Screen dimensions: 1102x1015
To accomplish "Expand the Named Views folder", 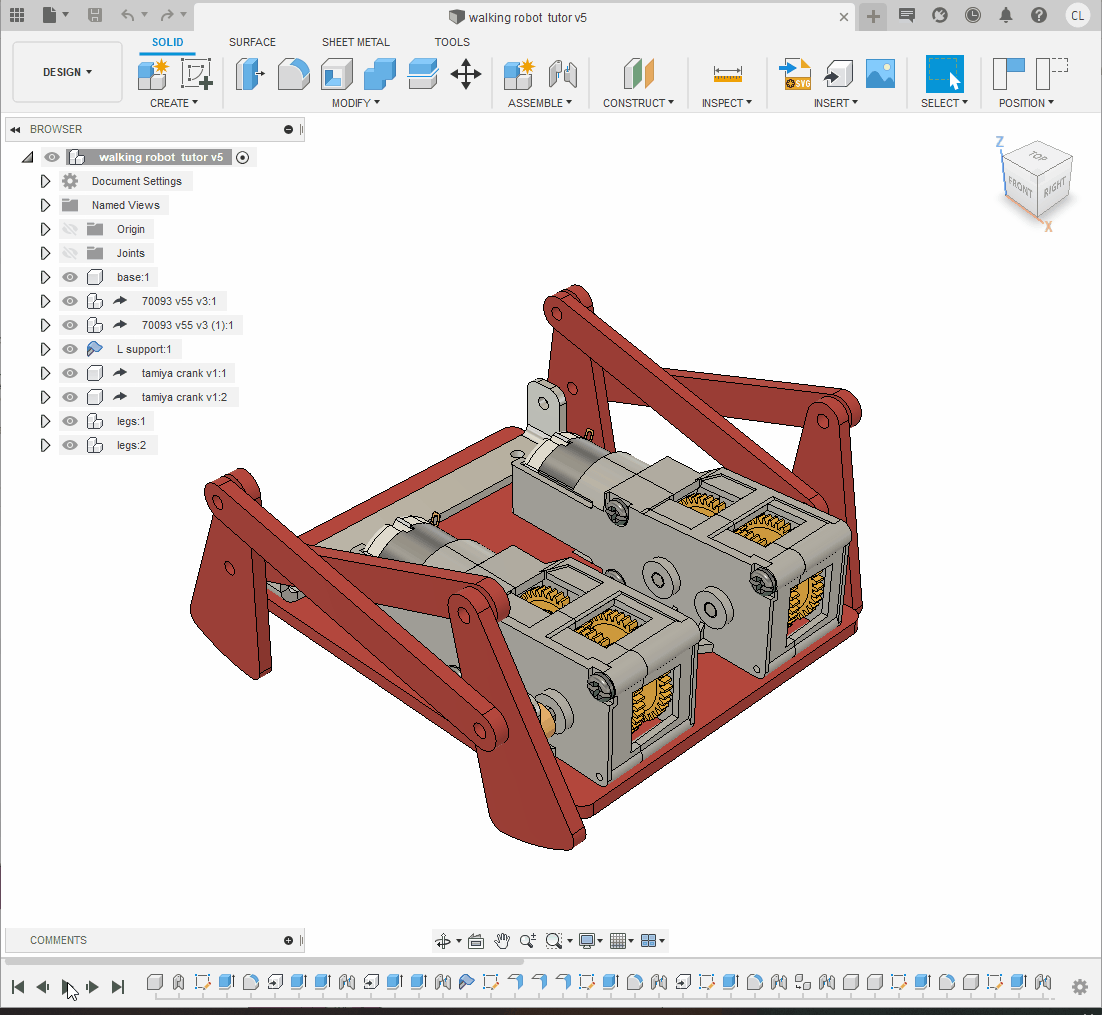I will [45, 205].
